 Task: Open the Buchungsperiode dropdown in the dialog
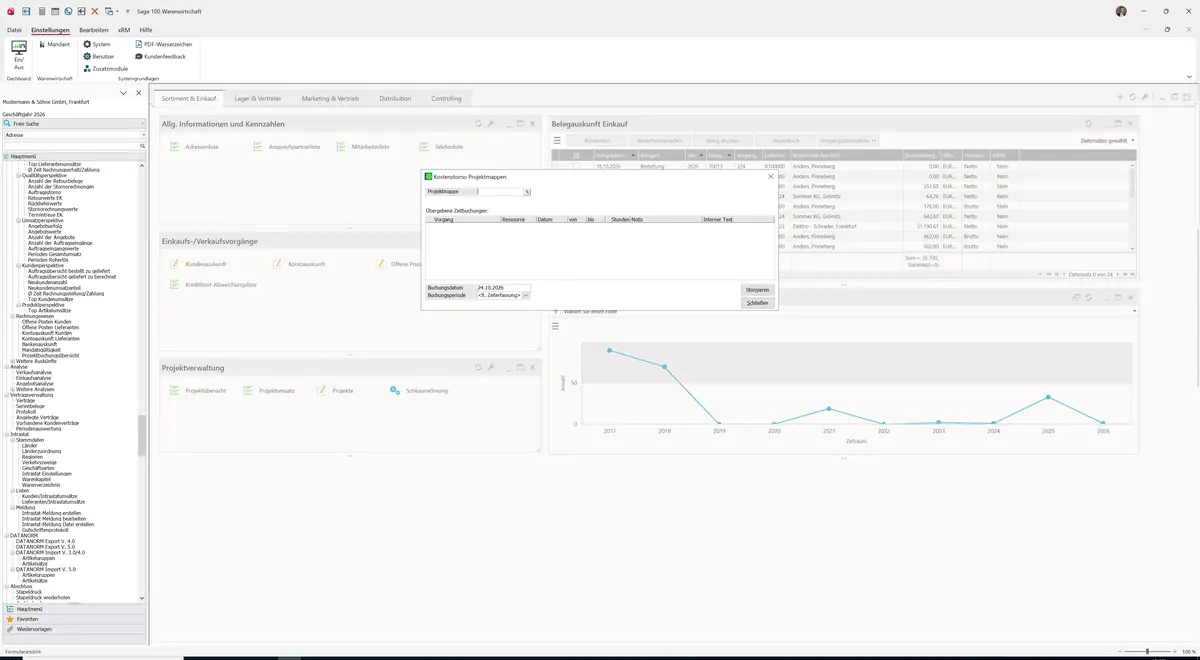click(526, 295)
